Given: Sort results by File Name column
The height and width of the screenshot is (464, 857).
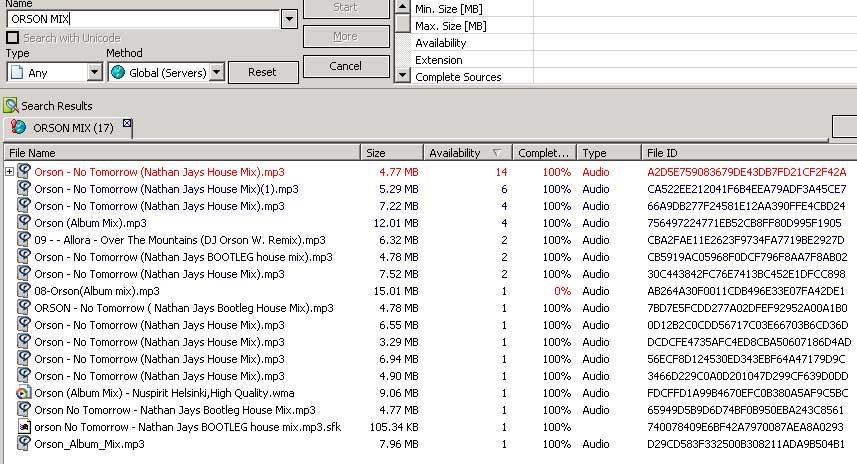Looking at the screenshot, I should coord(182,153).
